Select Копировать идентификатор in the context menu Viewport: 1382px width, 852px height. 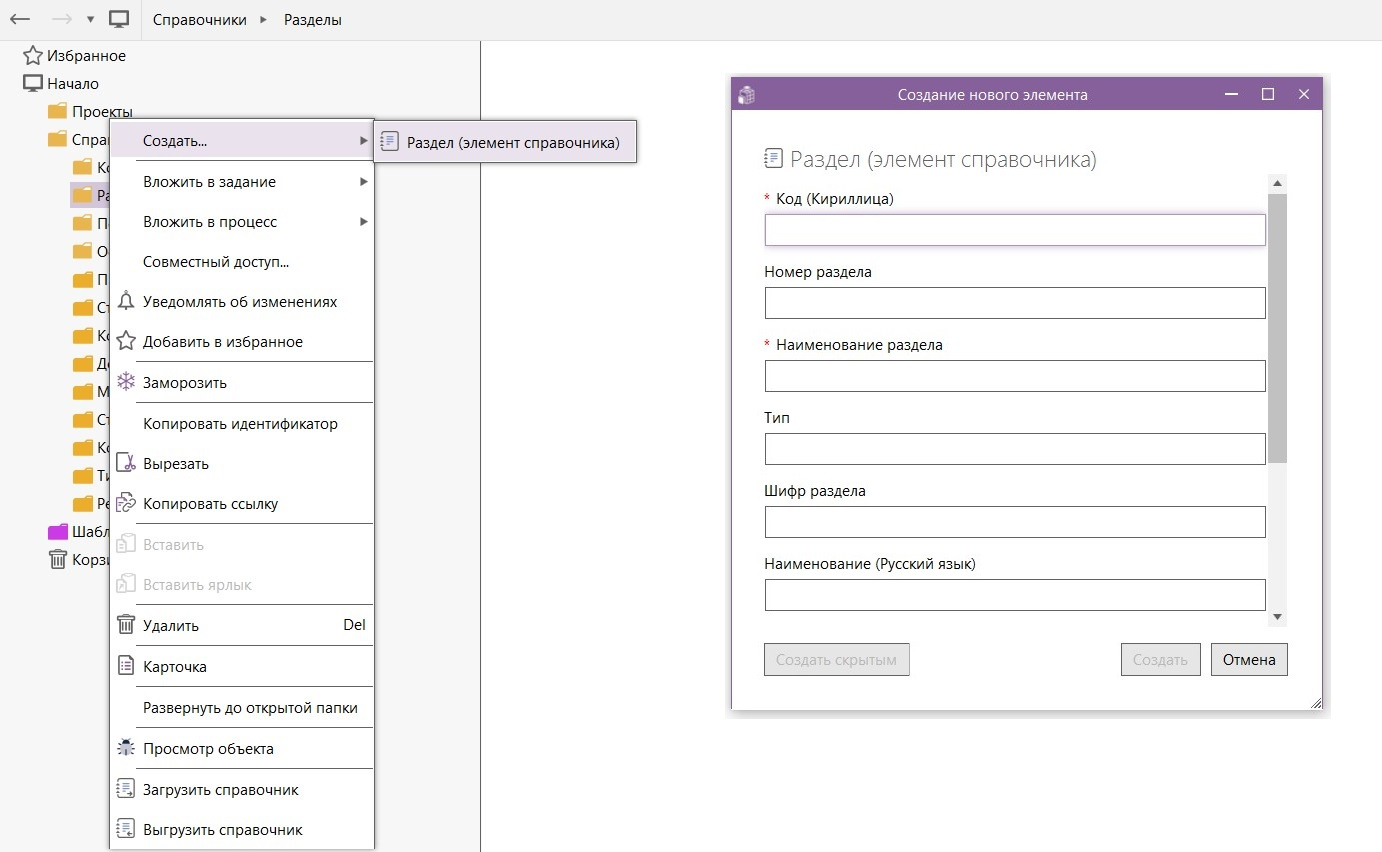pyautogui.click(x=241, y=423)
